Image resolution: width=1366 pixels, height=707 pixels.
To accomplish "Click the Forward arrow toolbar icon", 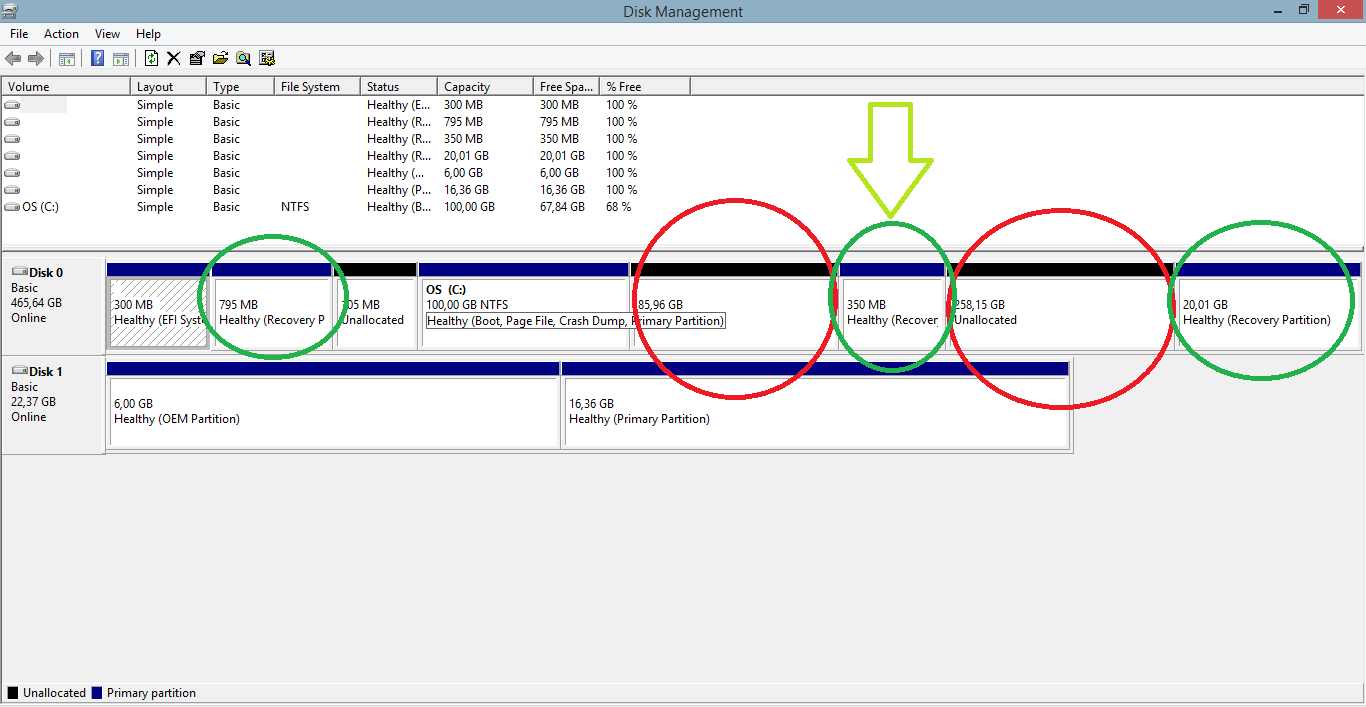I will click(x=36, y=59).
